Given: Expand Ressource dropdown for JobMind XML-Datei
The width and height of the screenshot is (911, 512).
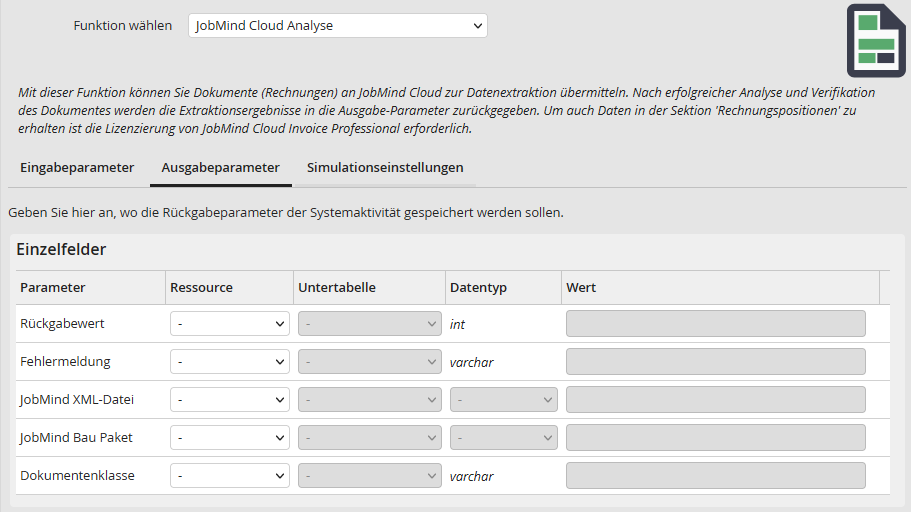Looking at the screenshot, I should 229,400.
